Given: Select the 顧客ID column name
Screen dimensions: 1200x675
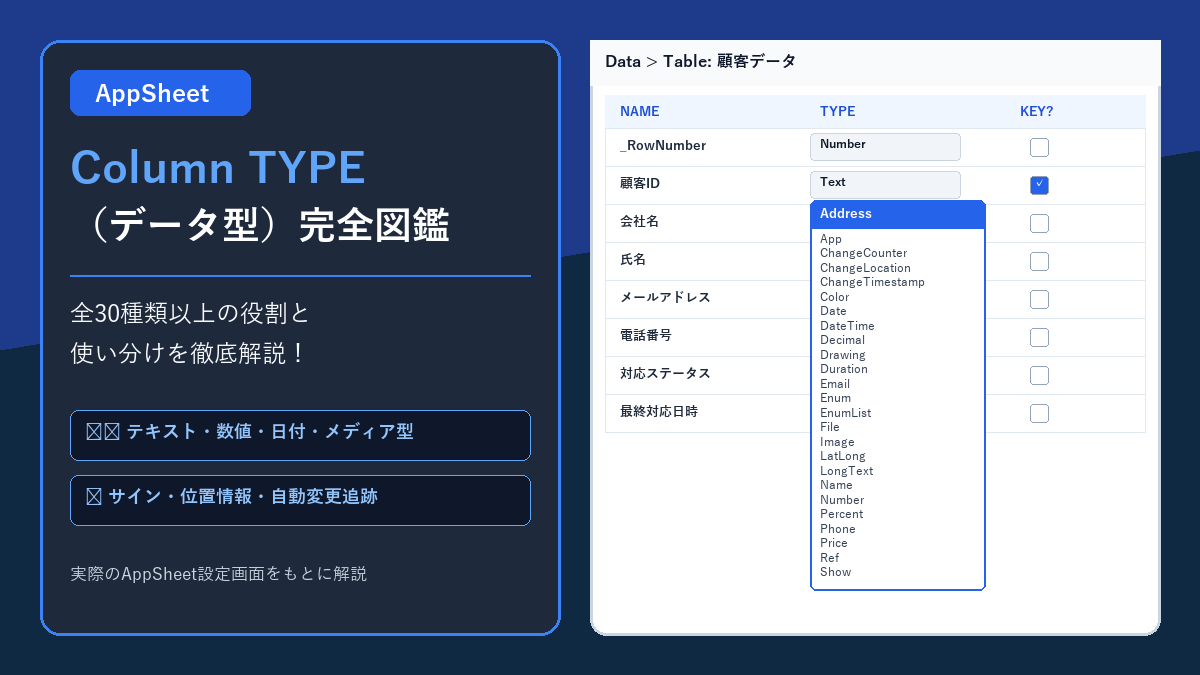Looking at the screenshot, I should pyautogui.click(x=640, y=184).
